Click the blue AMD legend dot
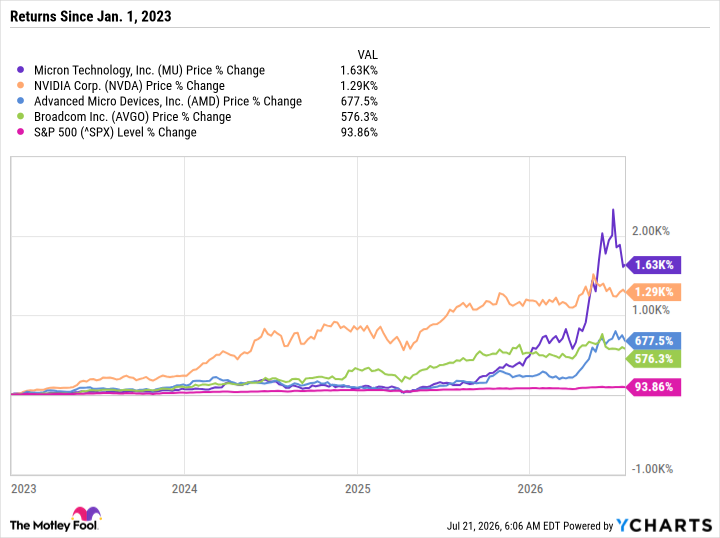The height and width of the screenshot is (538, 720). (x=20, y=101)
